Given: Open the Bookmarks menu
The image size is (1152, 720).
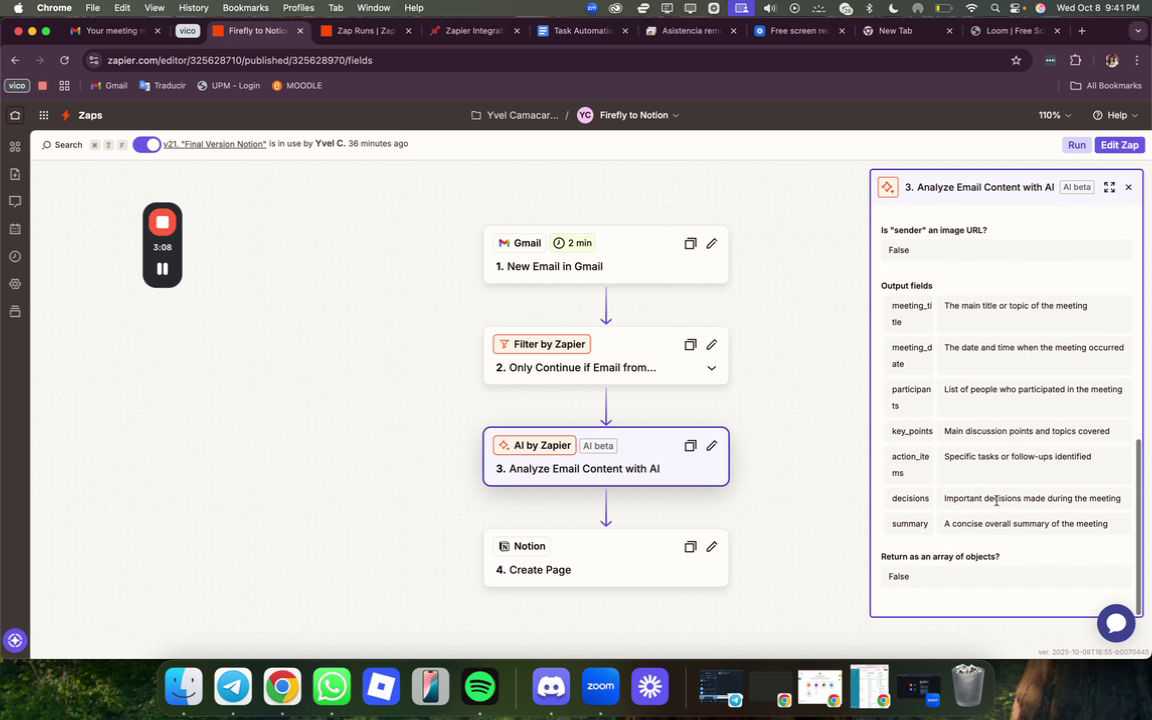Looking at the screenshot, I should click(245, 8).
